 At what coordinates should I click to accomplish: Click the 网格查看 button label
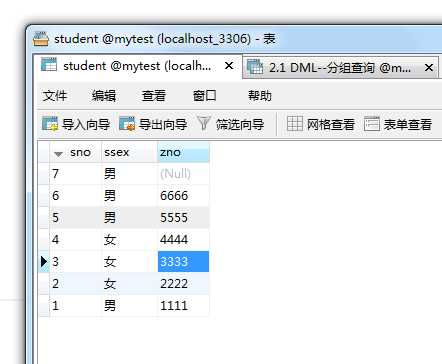[x=331, y=124]
